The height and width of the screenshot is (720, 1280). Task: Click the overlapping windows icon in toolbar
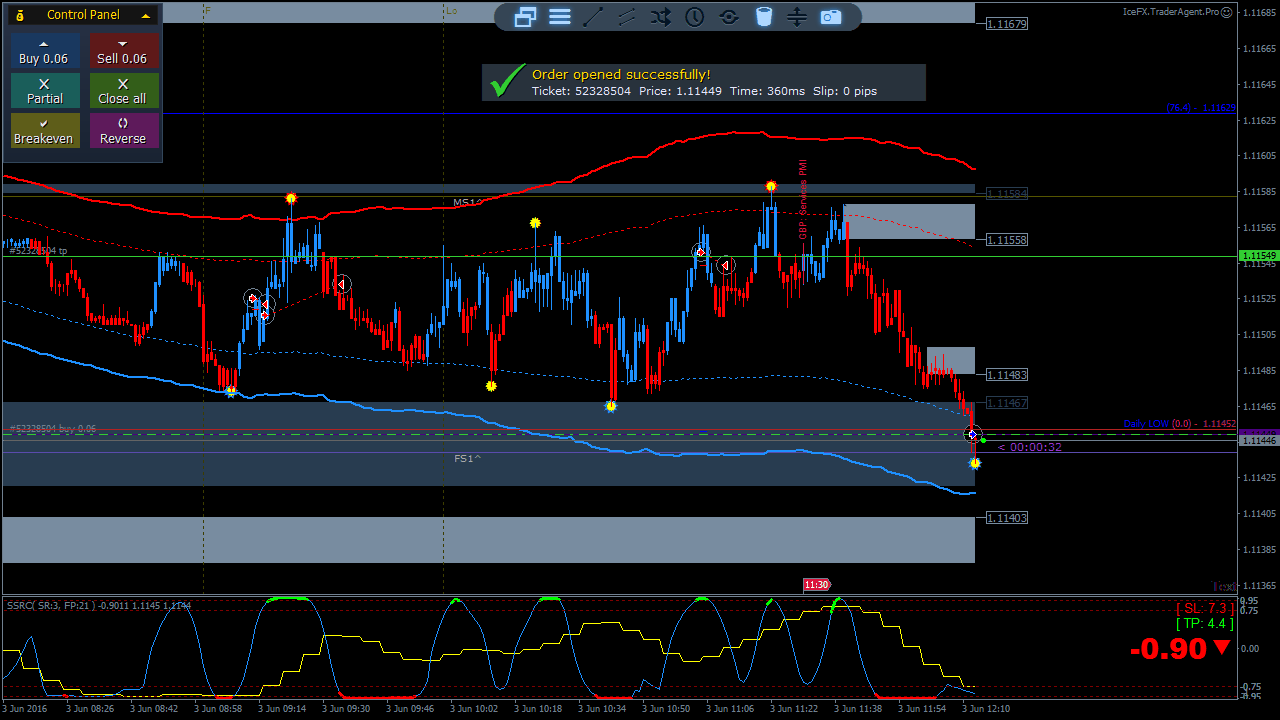pos(525,17)
